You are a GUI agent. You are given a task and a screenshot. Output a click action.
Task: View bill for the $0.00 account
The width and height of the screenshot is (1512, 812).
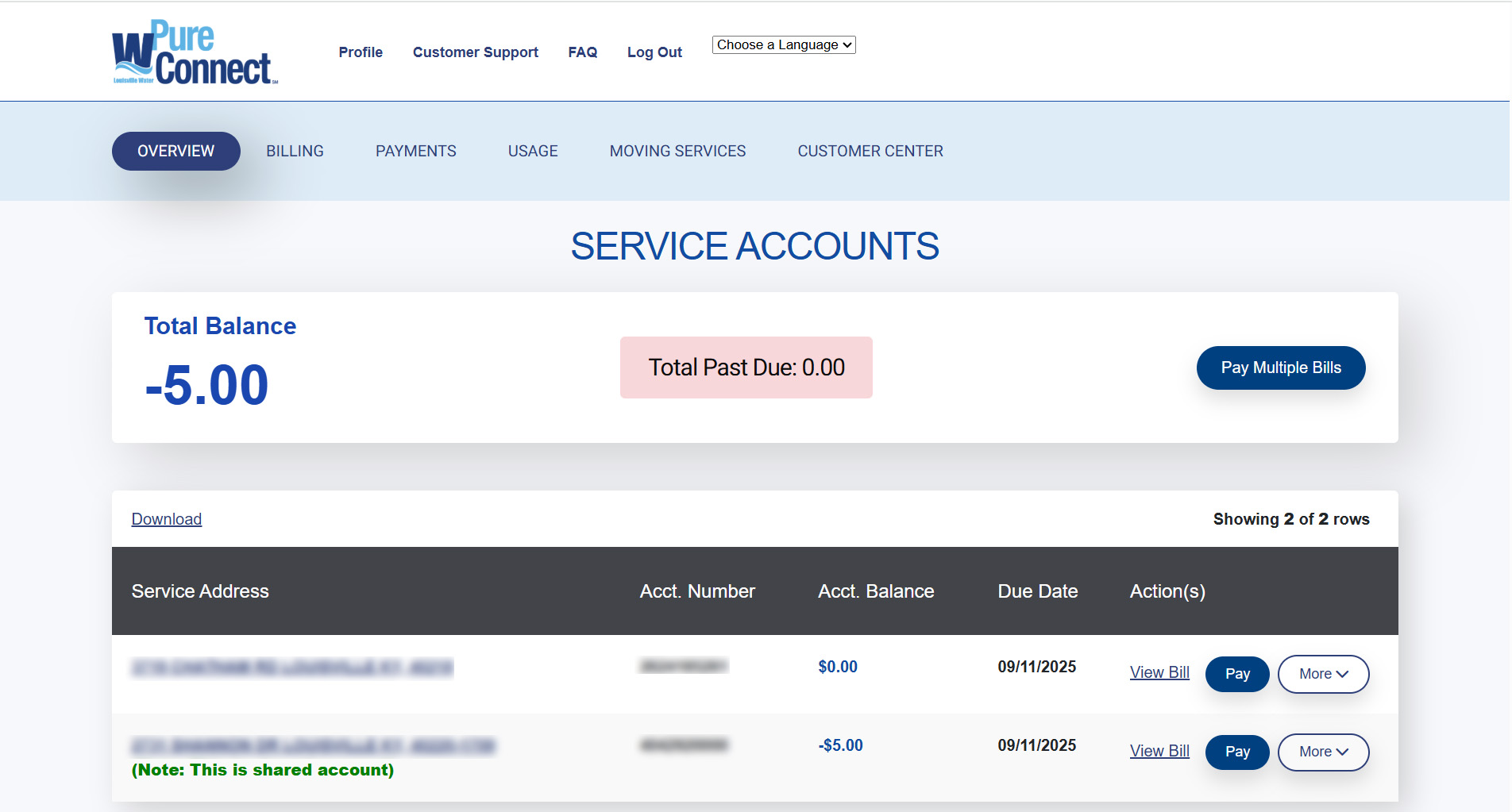(1159, 672)
